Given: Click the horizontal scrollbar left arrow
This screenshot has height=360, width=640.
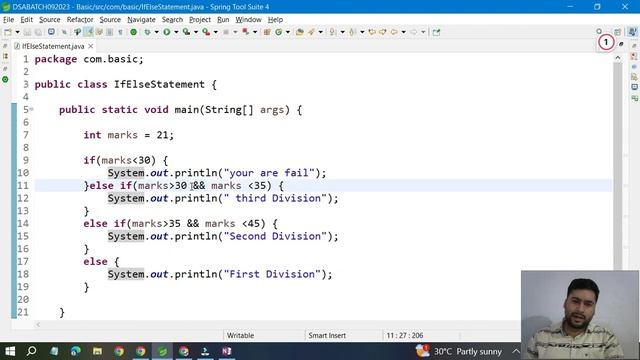Looking at the screenshot, I should [x=38, y=325].
